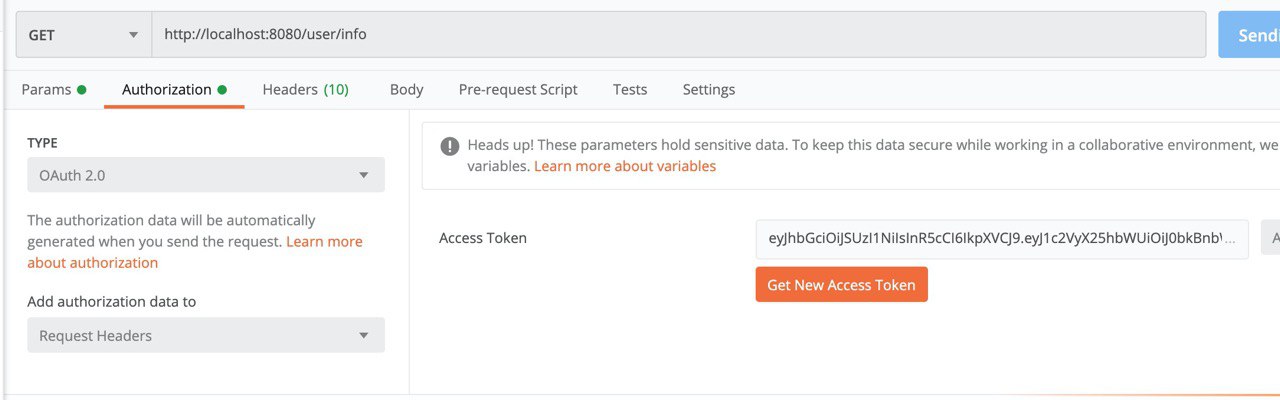This screenshot has height=400, width=1280.
Task: Click the info icon beside Heads up
Action: (450, 145)
